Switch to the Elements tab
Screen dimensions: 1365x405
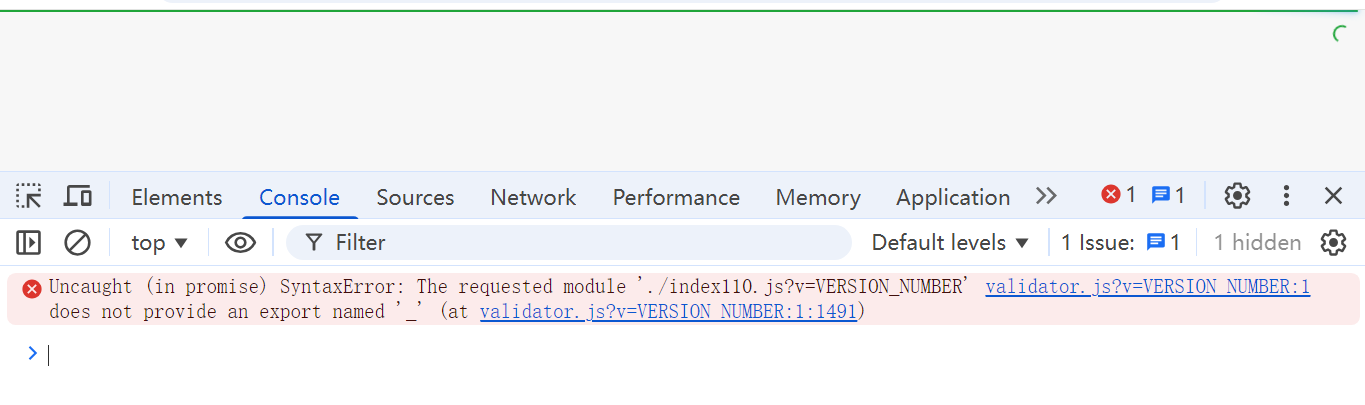tap(177, 197)
